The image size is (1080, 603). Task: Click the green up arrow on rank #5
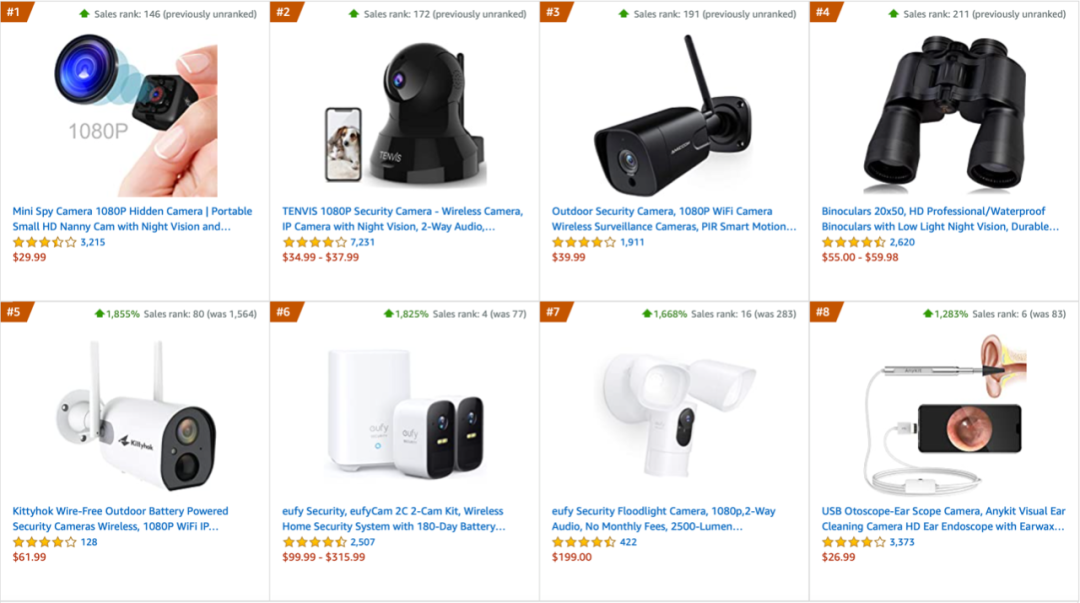[x=99, y=314]
